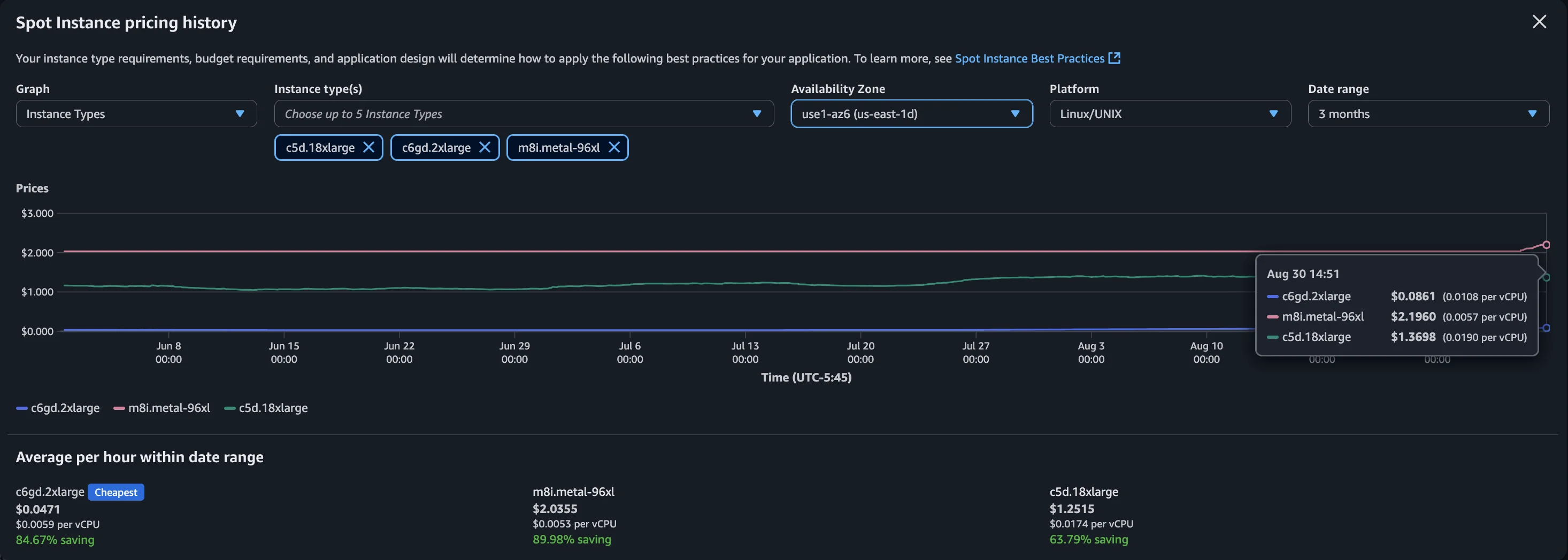Click the Jul 13 00:00 axis label
Screen dimensions: 1568x560
[745, 352]
